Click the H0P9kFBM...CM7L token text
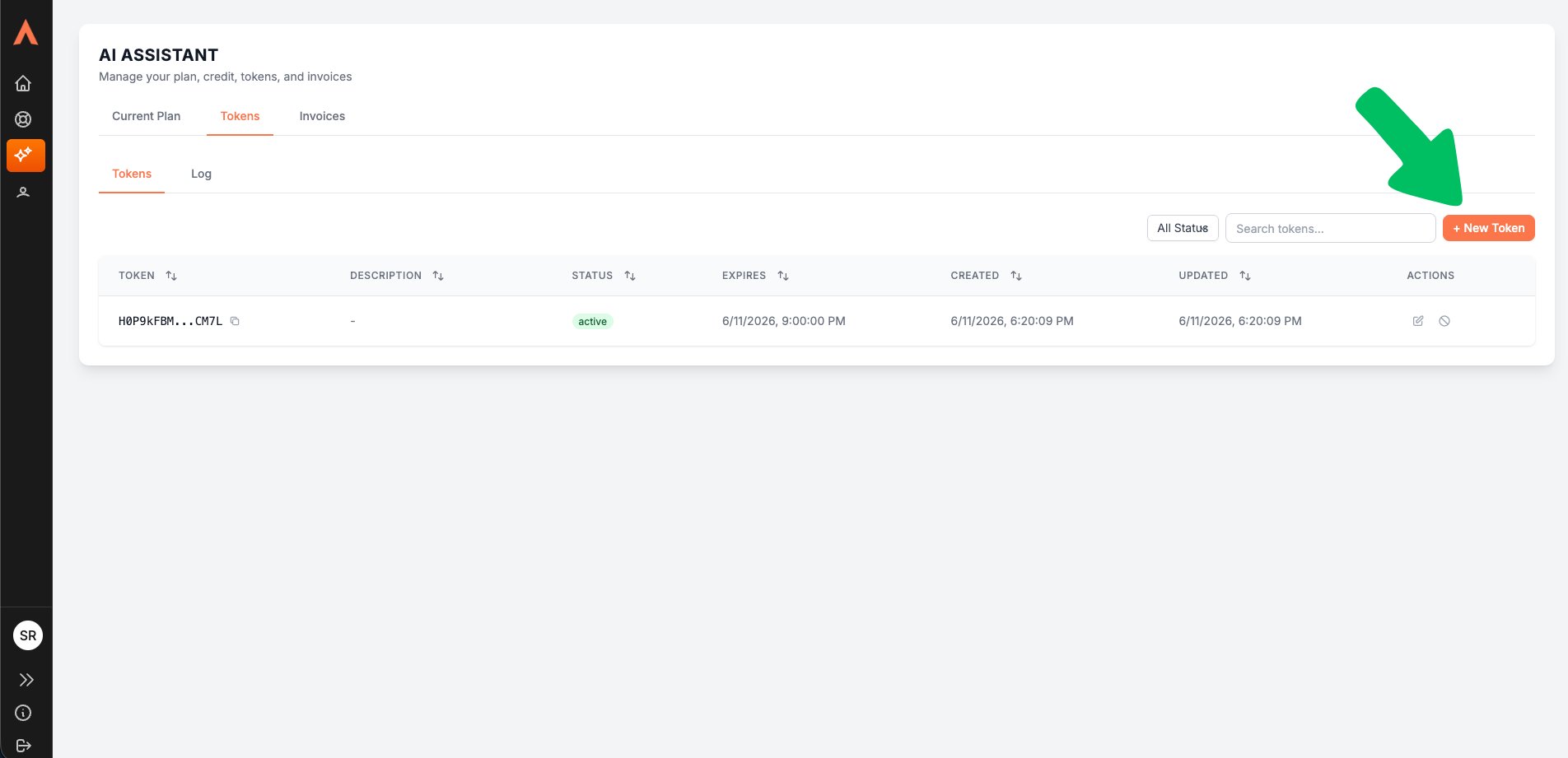1568x758 pixels. coord(170,321)
